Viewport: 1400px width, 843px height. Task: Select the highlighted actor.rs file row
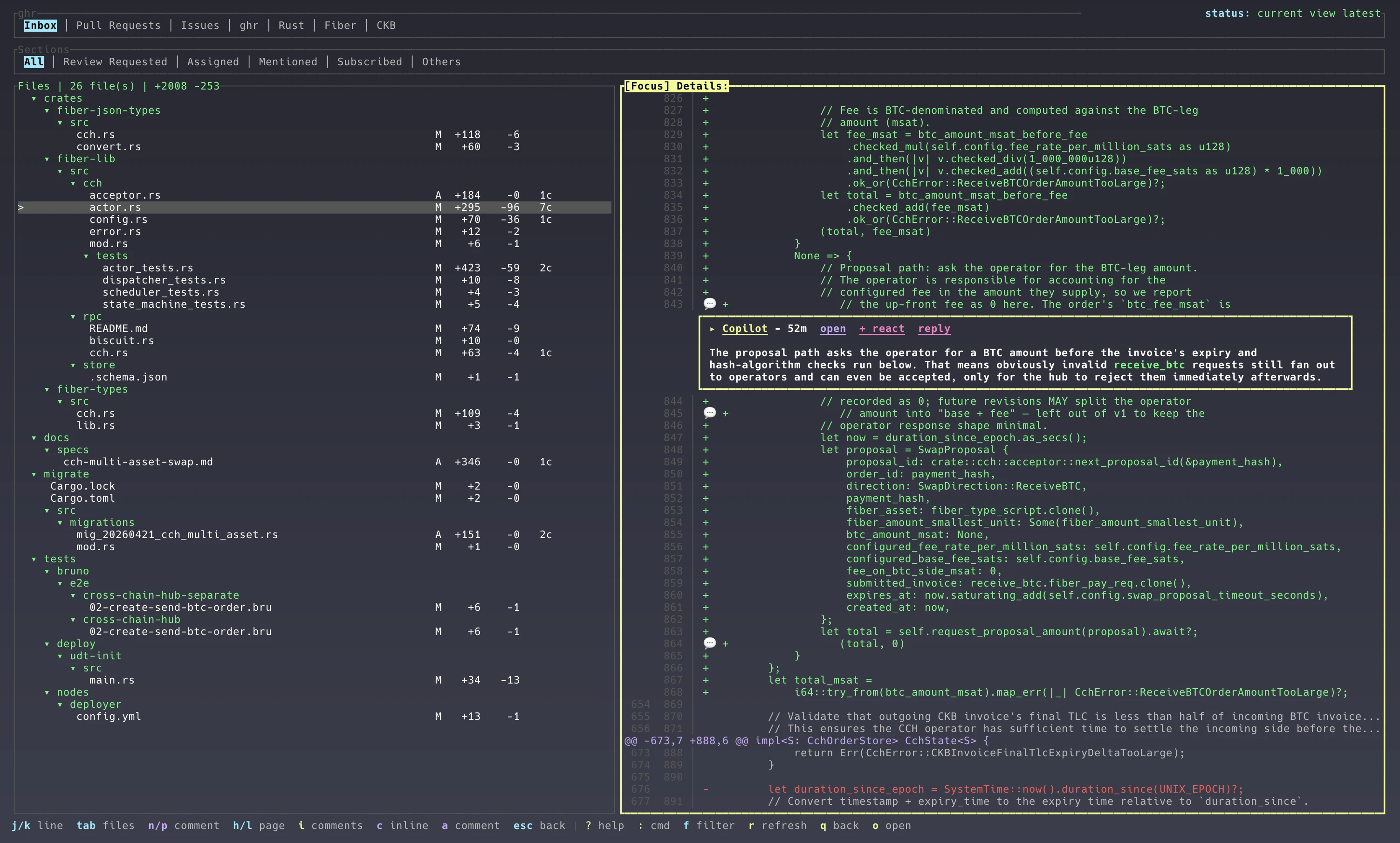tap(315, 207)
